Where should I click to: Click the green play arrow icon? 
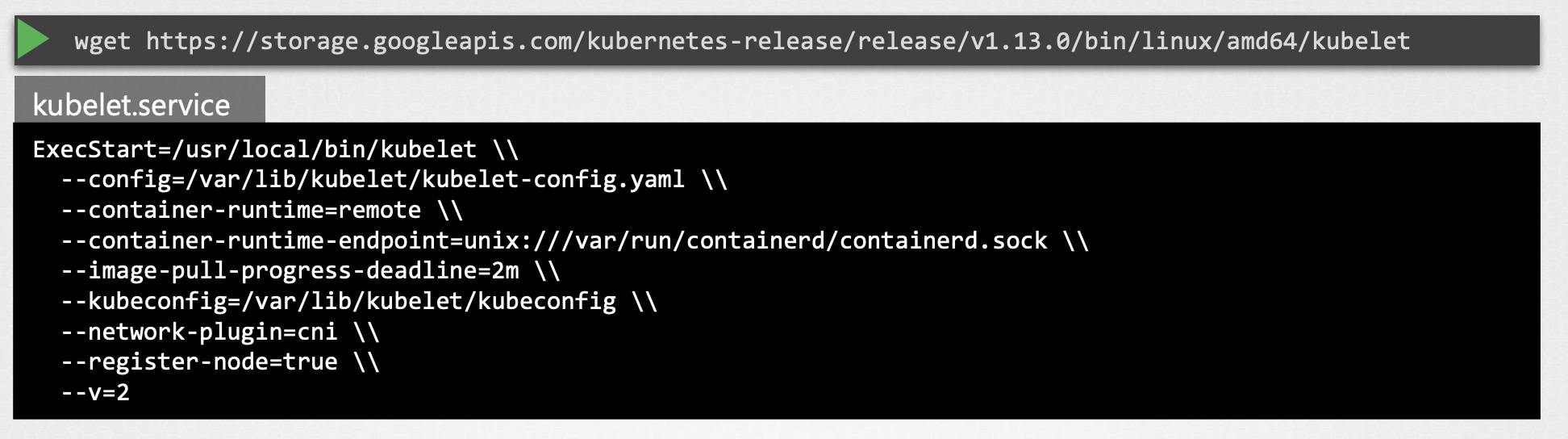pyautogui.click(x=33, y=40)
